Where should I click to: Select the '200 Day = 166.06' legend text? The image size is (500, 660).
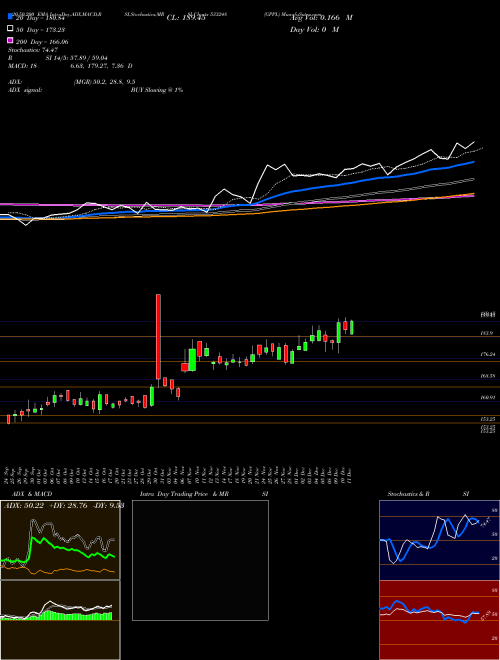(x=42, y=42)
